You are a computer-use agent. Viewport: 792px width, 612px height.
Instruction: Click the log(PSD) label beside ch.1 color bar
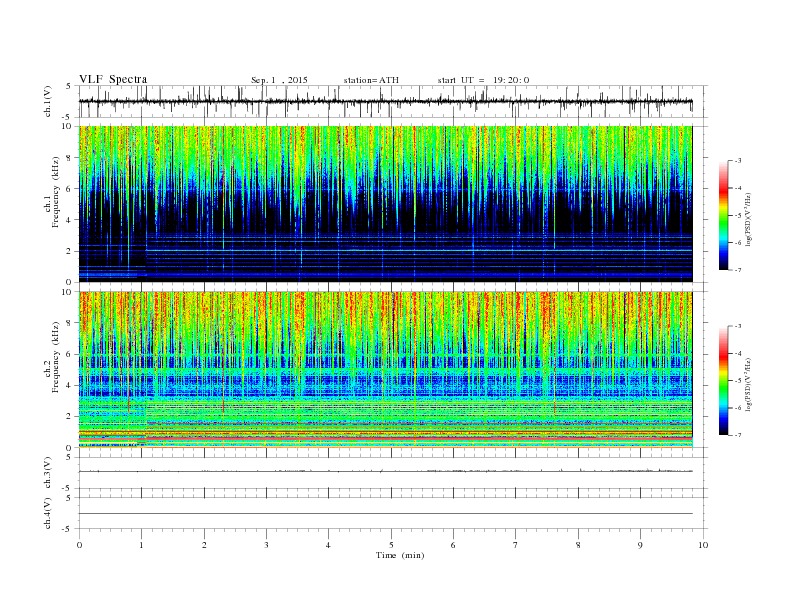[749, 219]
